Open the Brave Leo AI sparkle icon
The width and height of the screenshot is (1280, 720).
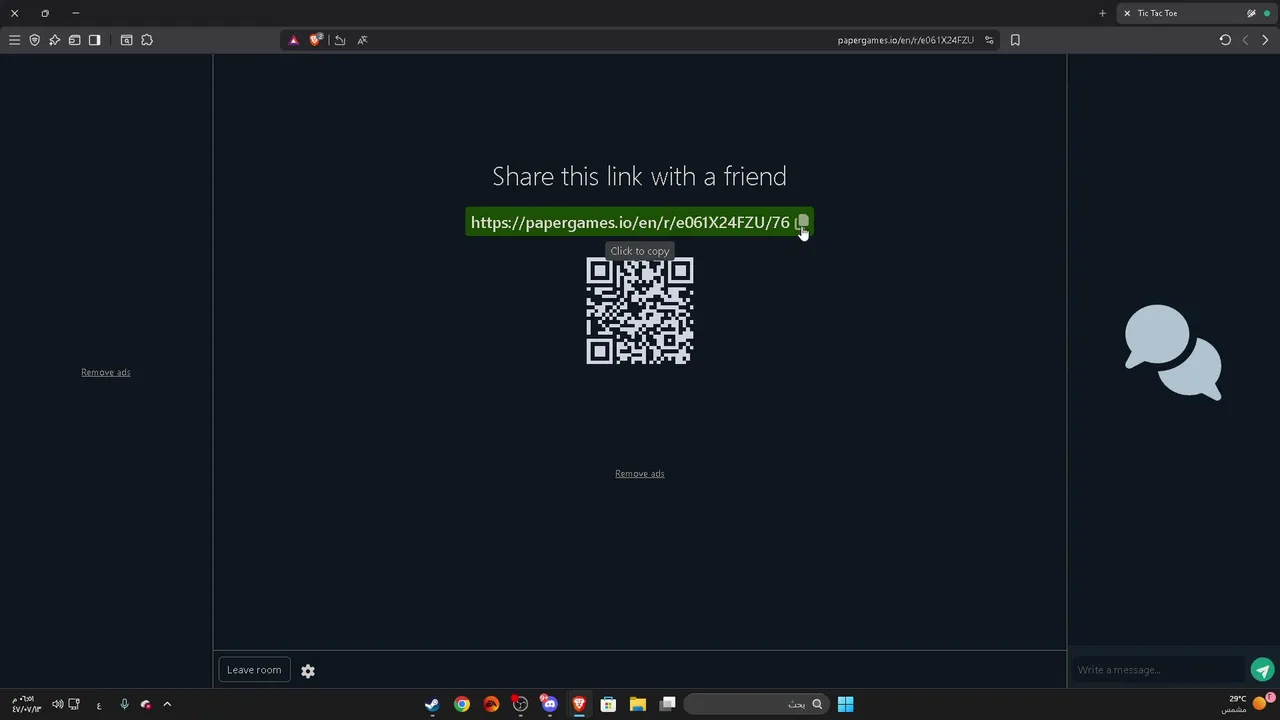click(54, 40)
